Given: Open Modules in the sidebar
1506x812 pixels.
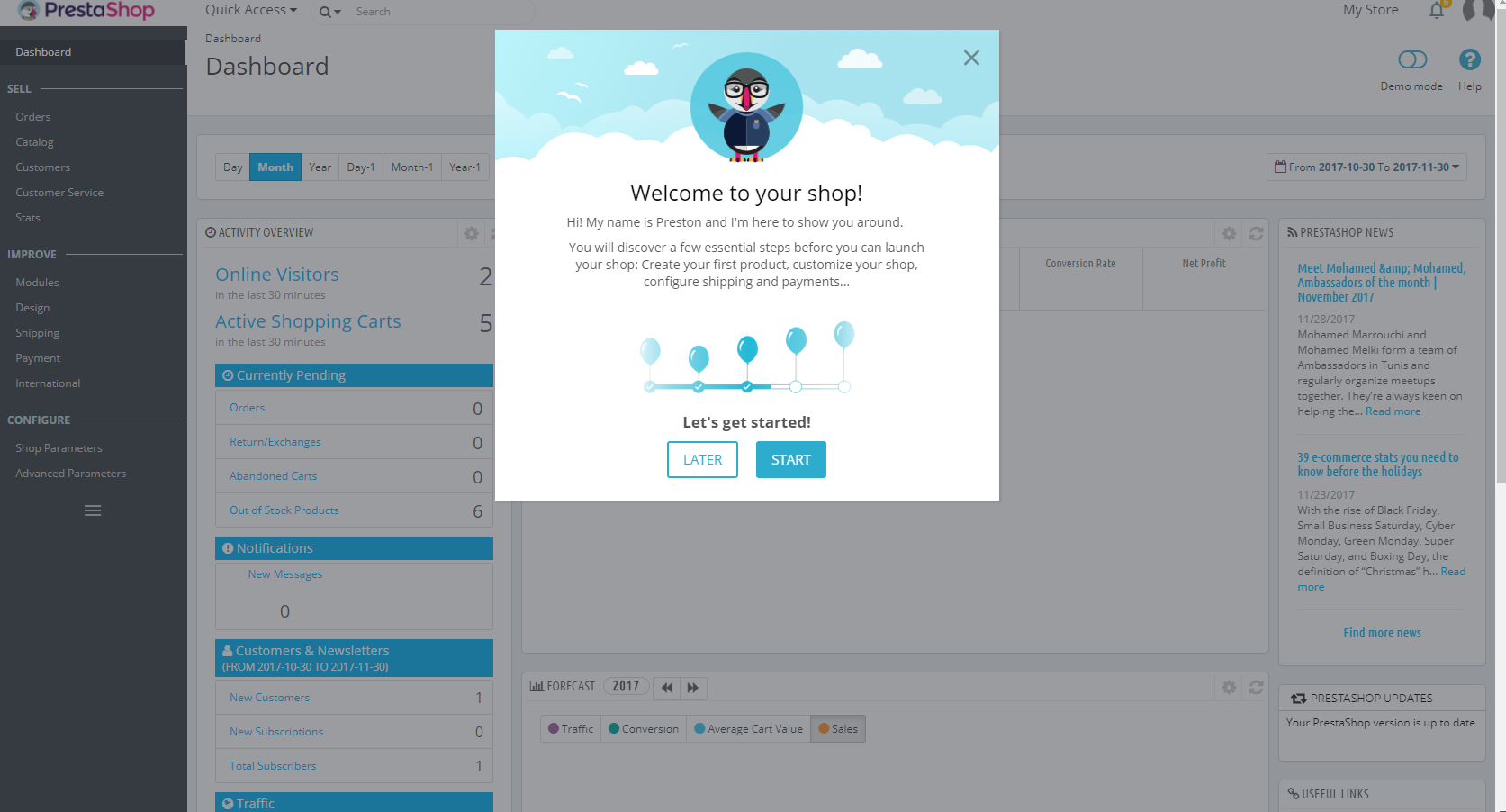Looking at the screenshot, I should 37,283.
